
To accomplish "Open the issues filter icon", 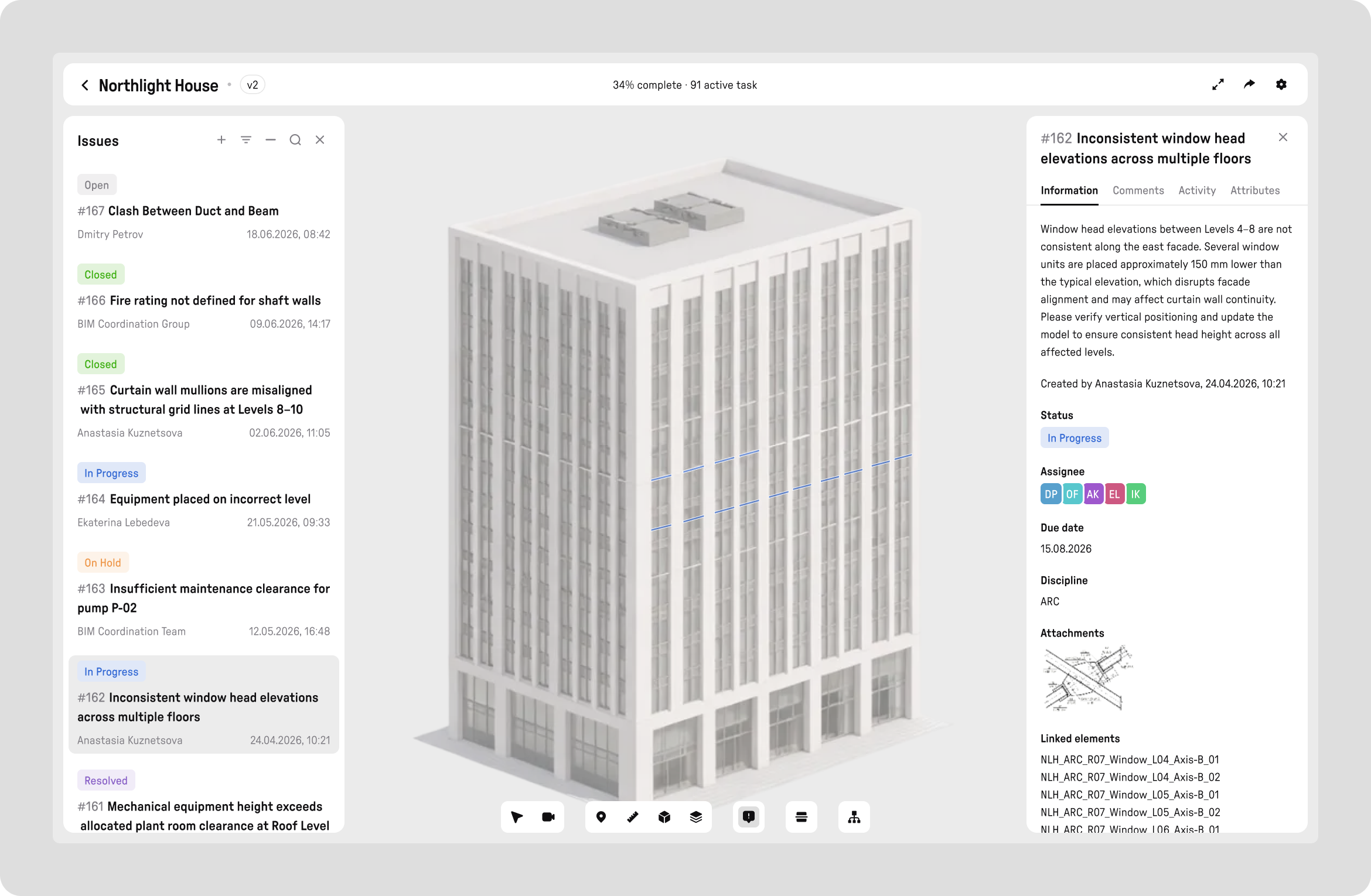I will [246, 140].
